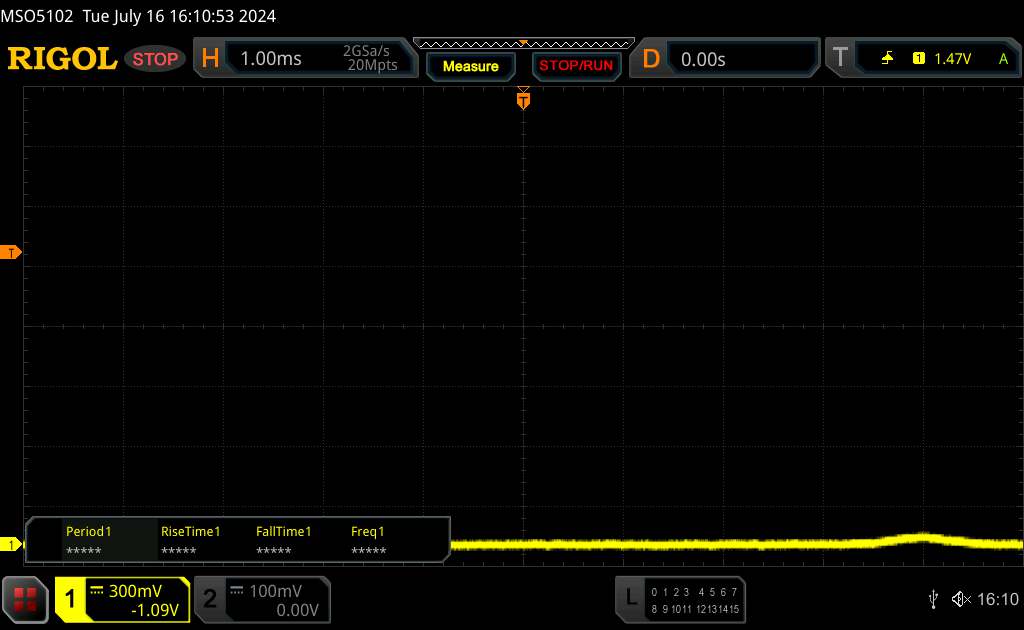Toggle the muted speaker sound icon

click(961, 599)
